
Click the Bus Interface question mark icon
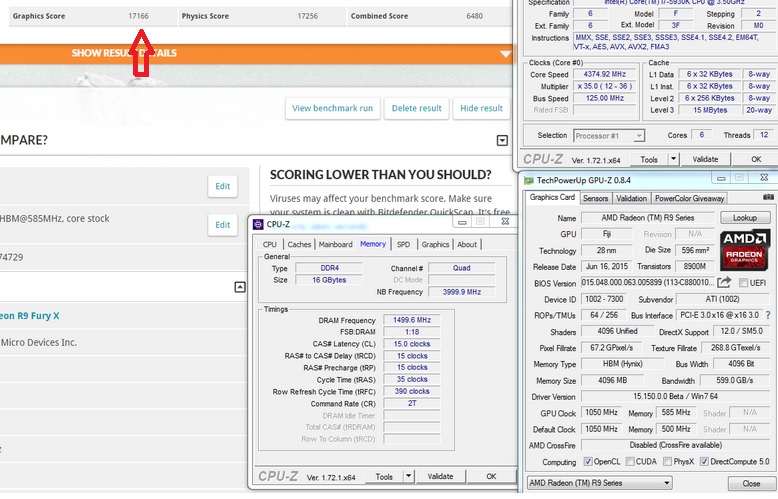click(x=768, y=315)
